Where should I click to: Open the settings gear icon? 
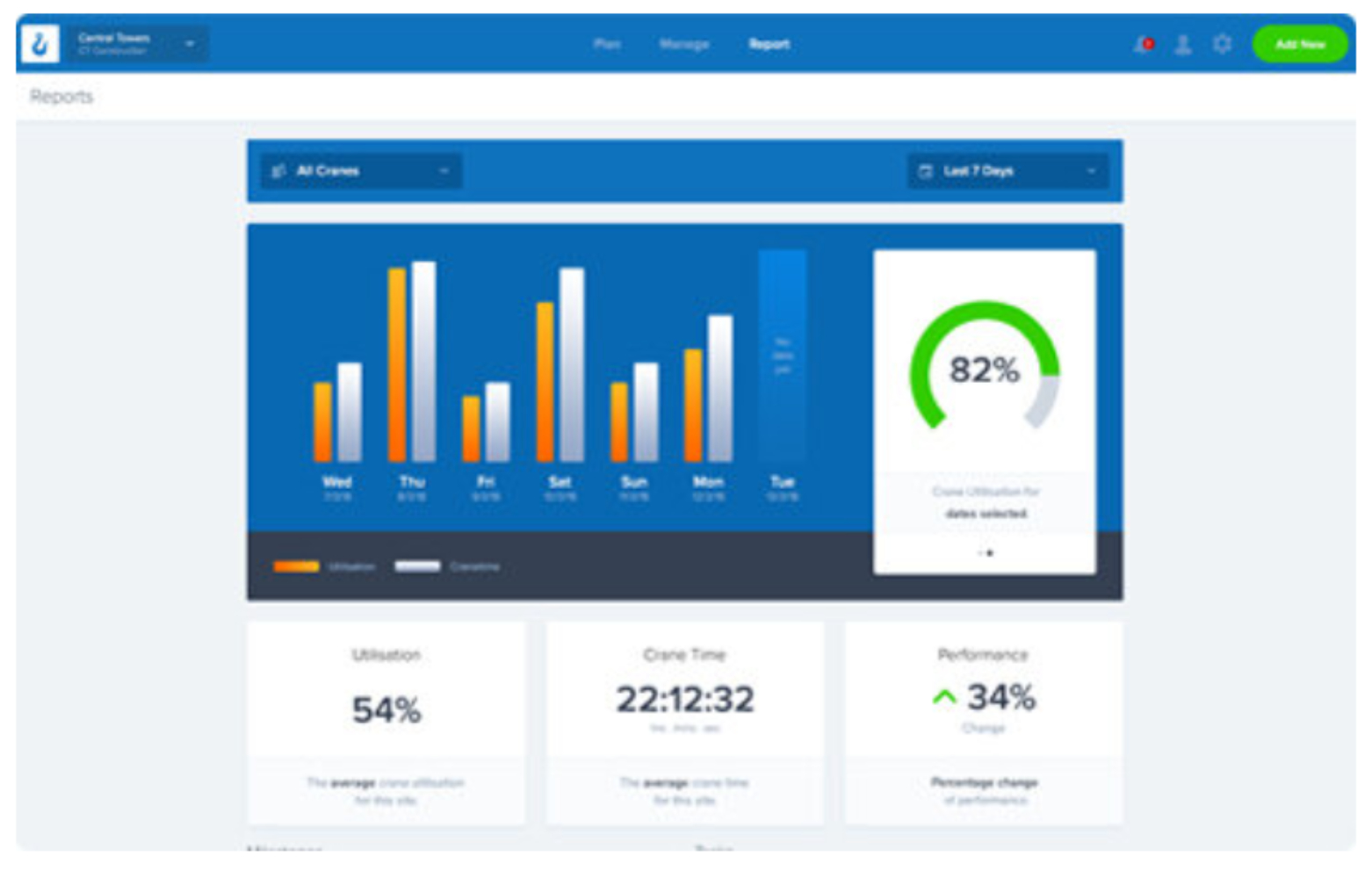tap(1222, 44)
